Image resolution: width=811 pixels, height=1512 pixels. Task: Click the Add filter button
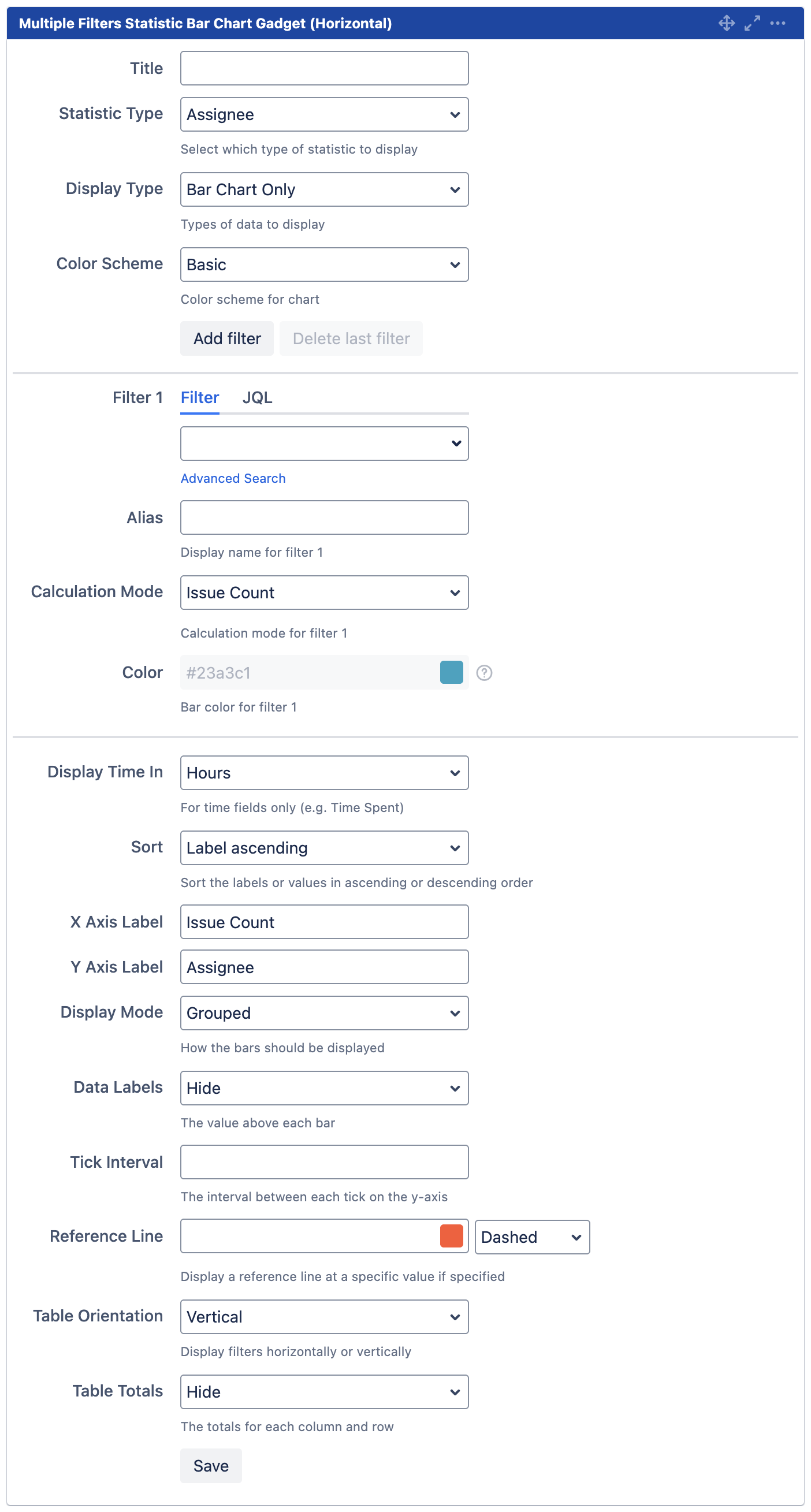pyautogui.click(x=226, y=338)
